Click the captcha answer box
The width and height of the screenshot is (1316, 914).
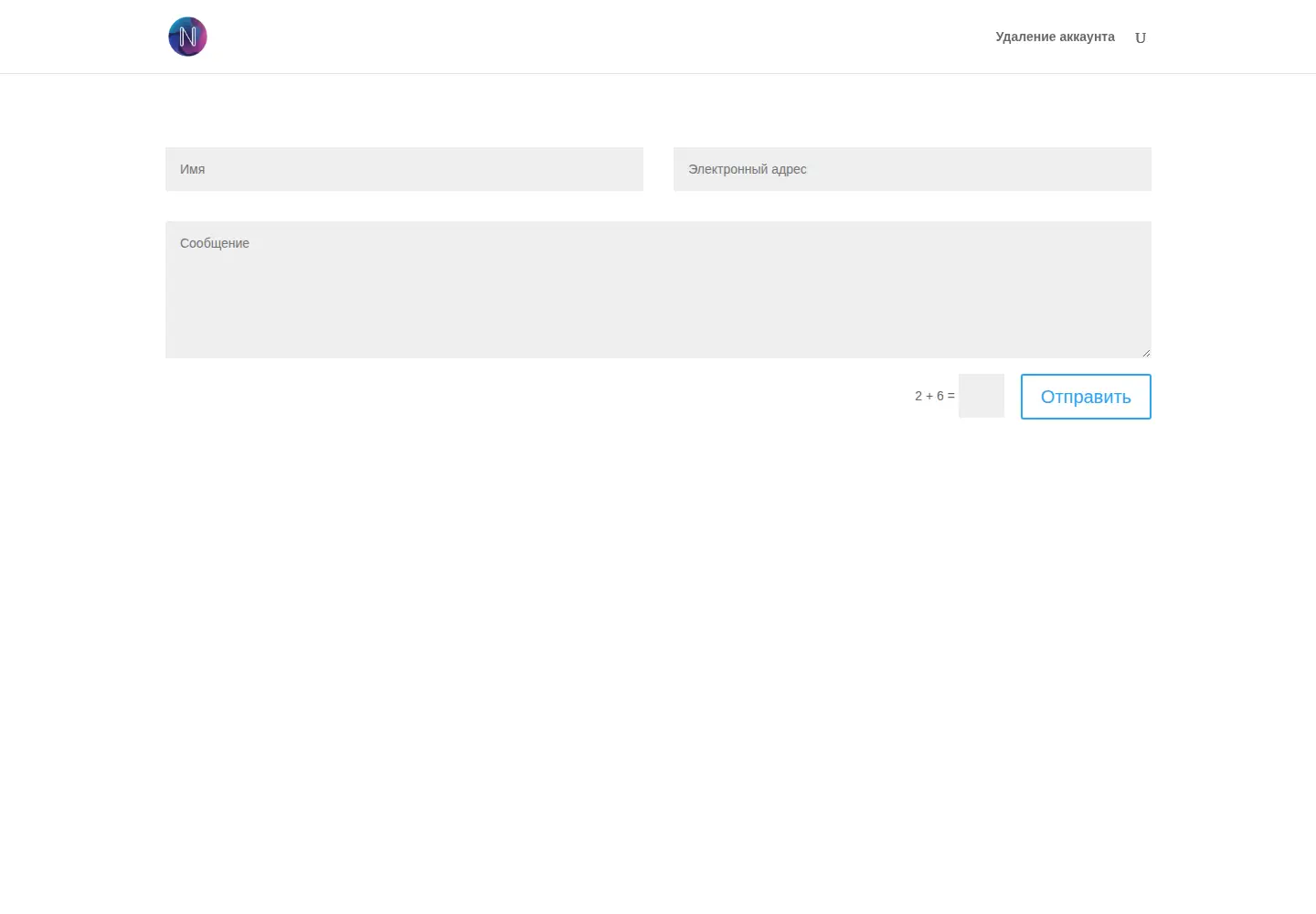click(x=982, y=396)
